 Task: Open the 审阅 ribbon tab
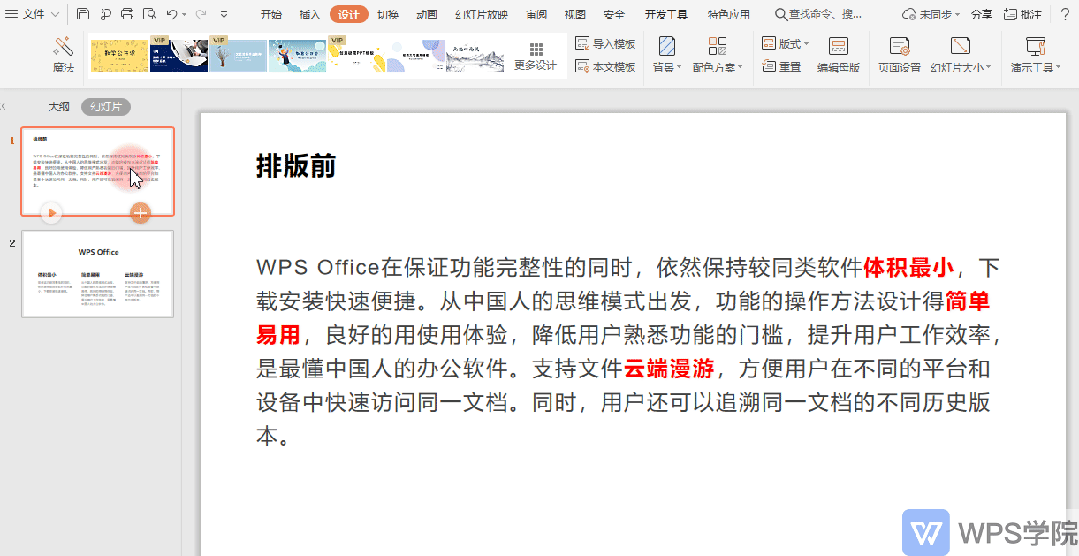(537, 14)
